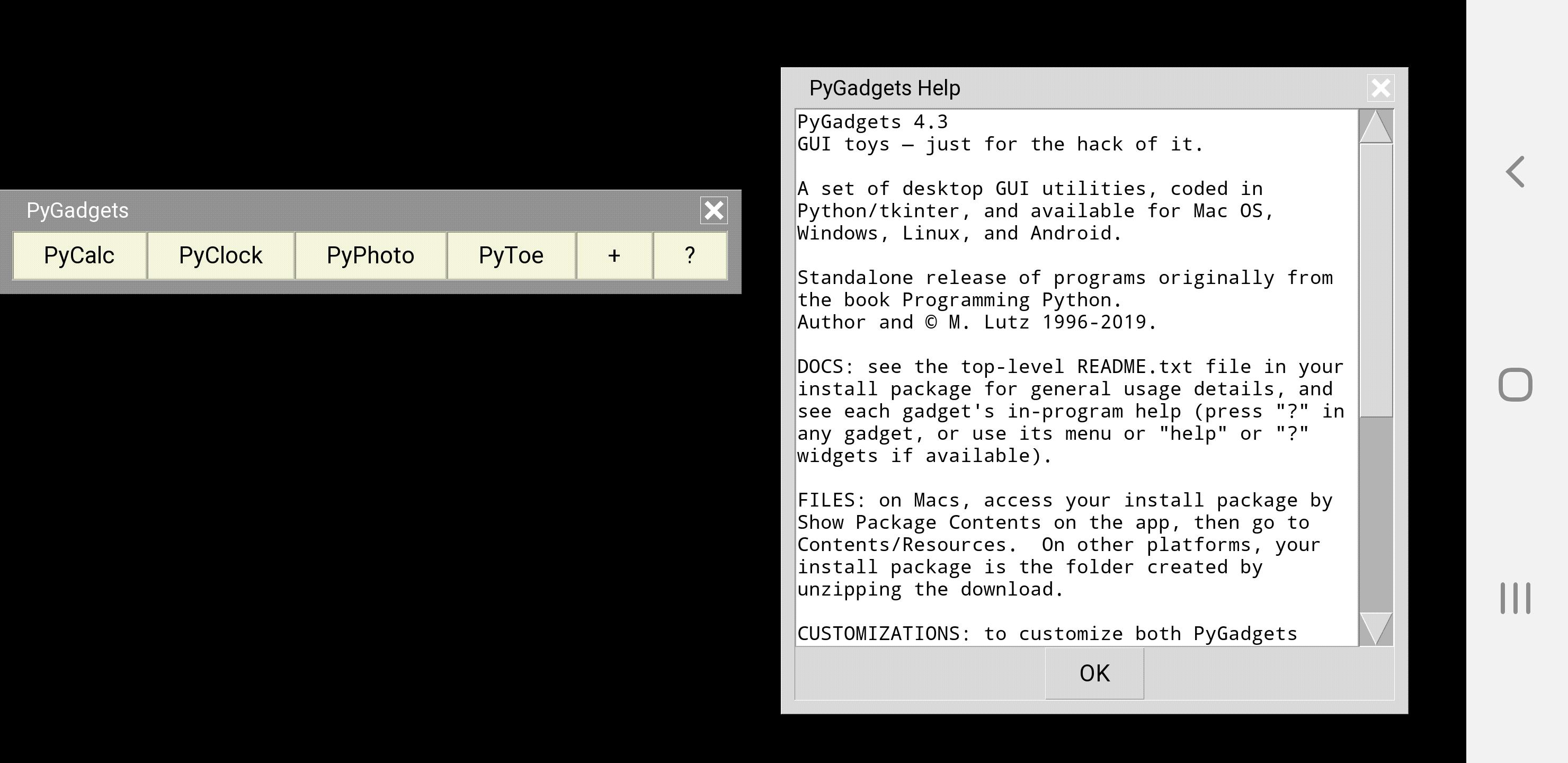This screenshot has width=1568, height=763.
Task: Click the help scrollbar down arrow
Action: (x=1376, y=629)
